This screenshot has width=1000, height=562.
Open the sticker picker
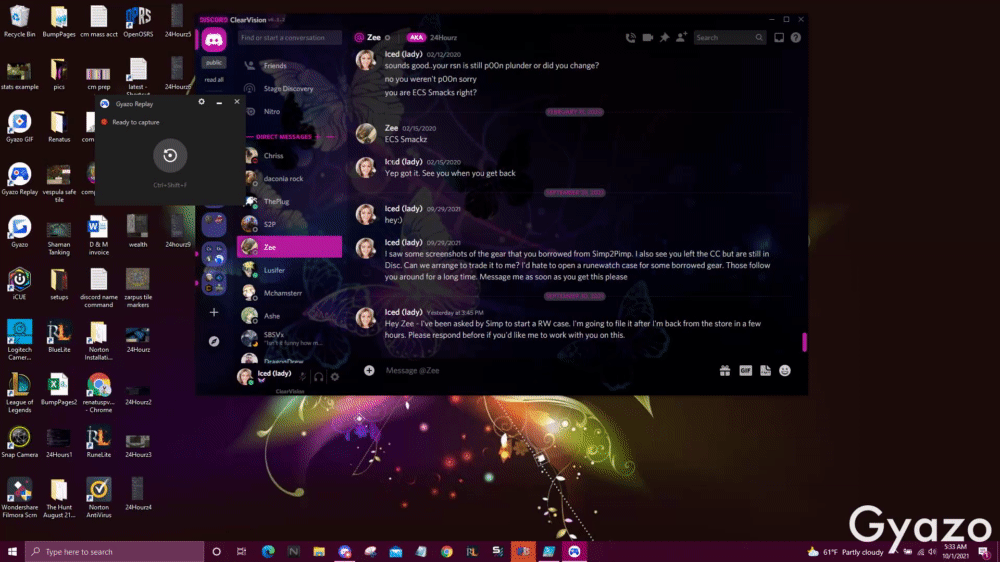pyautogui.click(x=765, y=371)
